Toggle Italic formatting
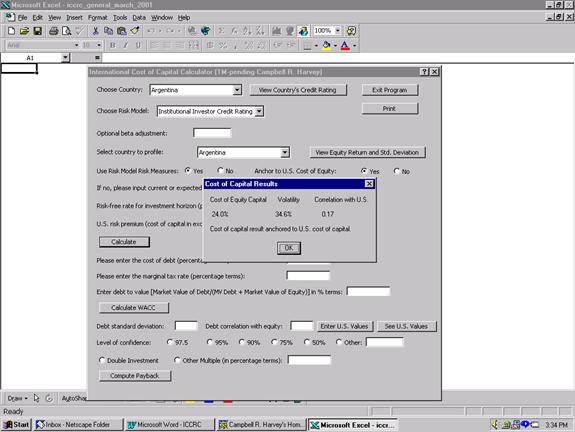Screen dimensions: 575x432 point(125,45)
